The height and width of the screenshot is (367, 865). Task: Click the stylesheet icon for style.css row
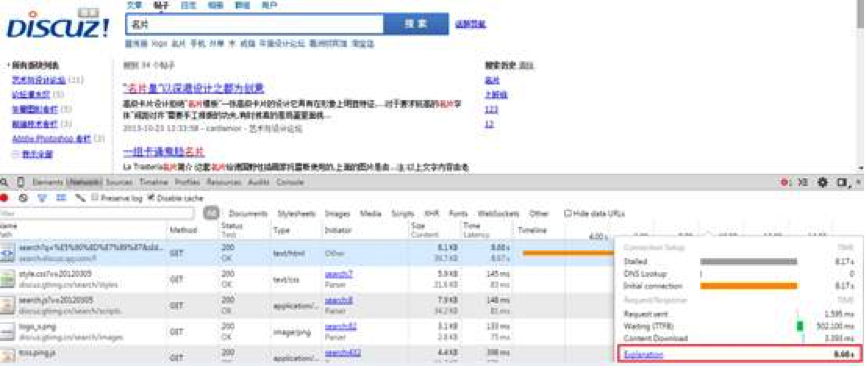(8, 279)
